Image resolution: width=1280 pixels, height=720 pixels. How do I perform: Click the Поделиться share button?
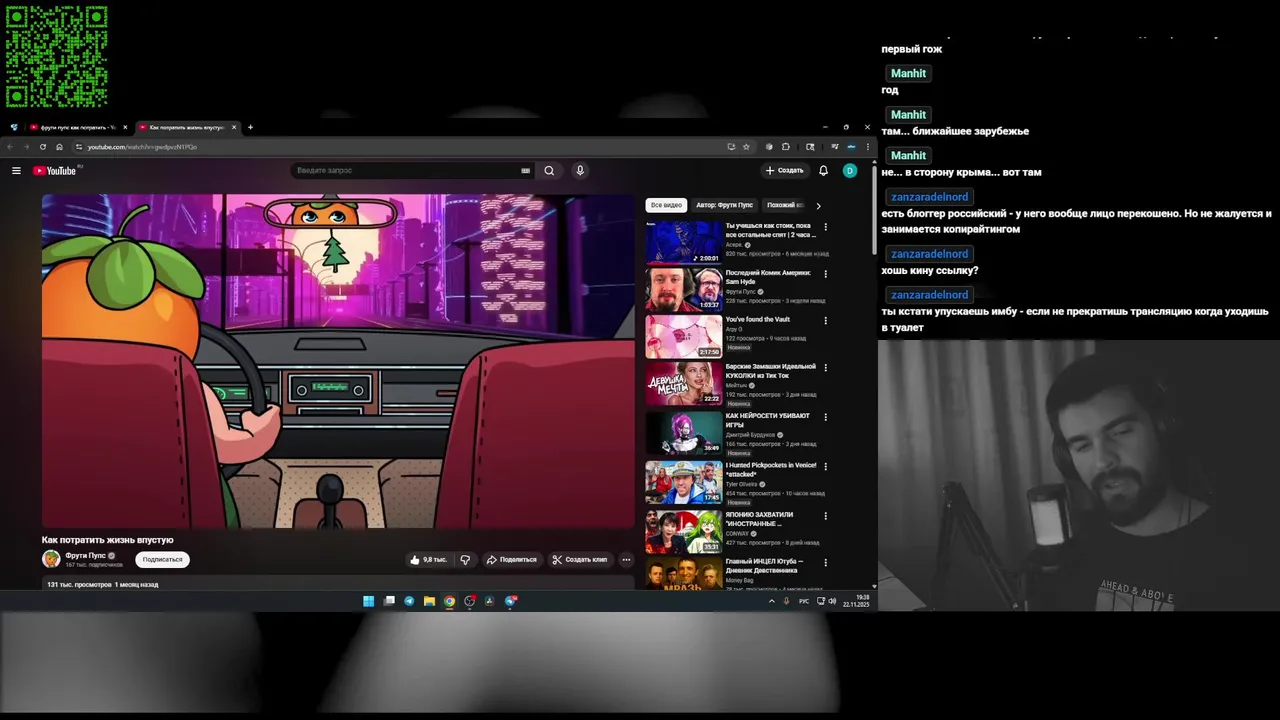click(x=512, y=560)
